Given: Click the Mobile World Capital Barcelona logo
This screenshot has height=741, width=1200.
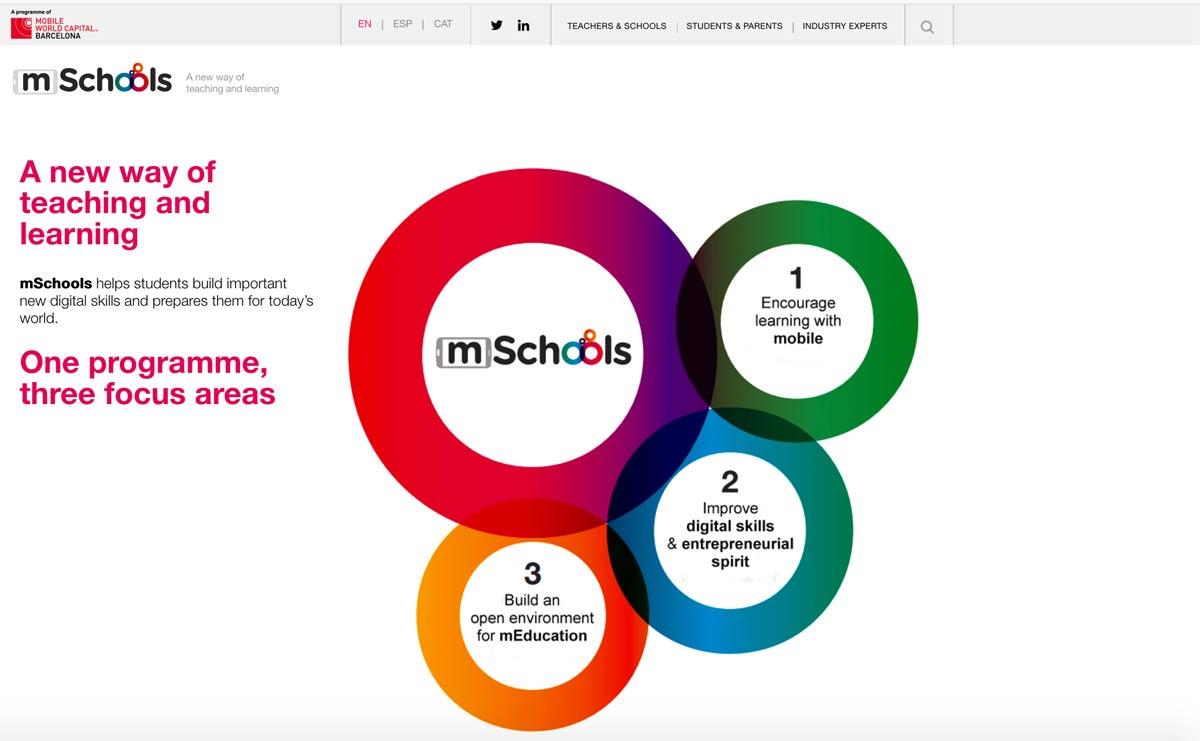Looking at the screenshot, I should (x=54, y=25).
